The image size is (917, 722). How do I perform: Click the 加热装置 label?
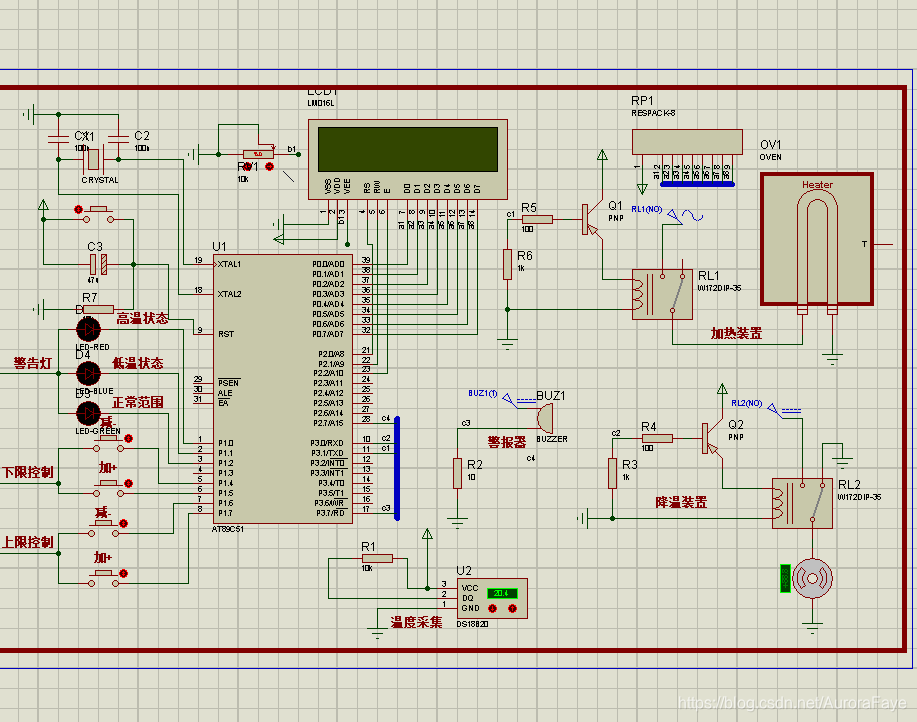(736, 333)
